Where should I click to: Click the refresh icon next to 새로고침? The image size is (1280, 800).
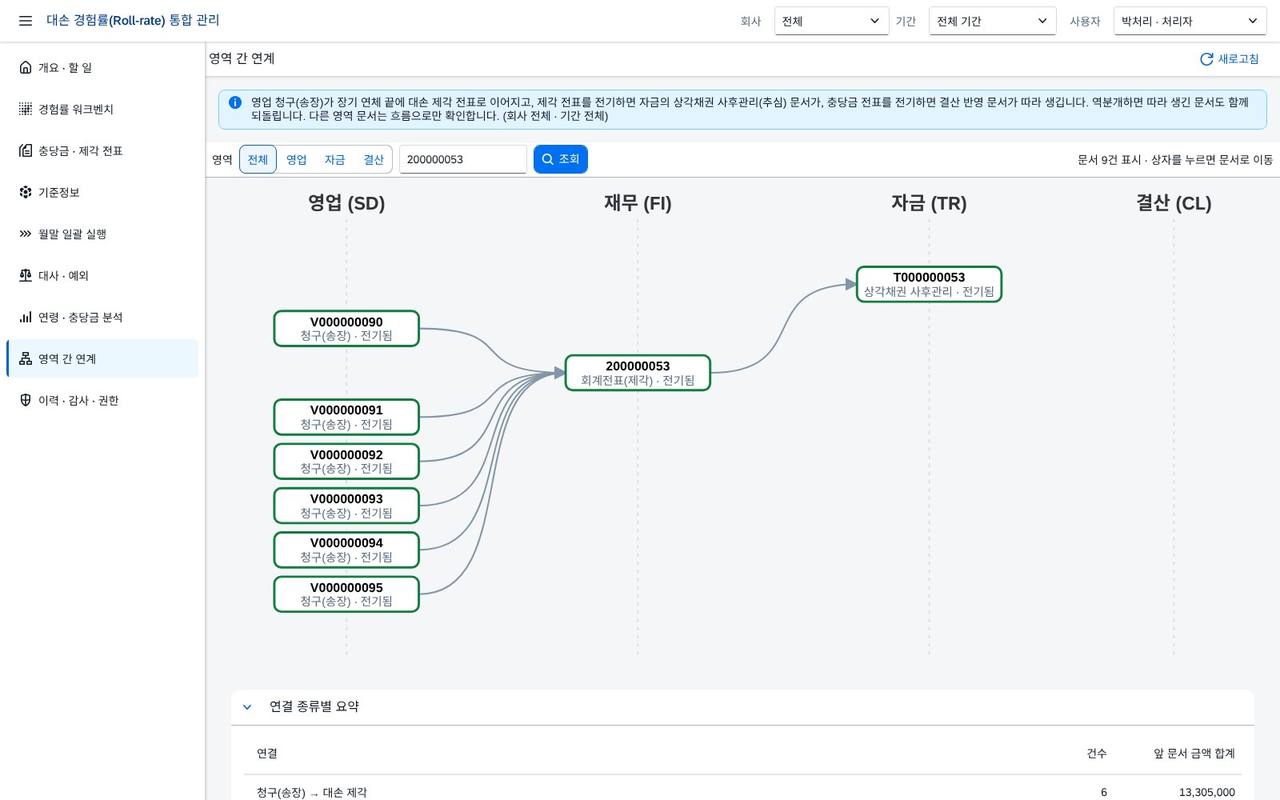1206,59
